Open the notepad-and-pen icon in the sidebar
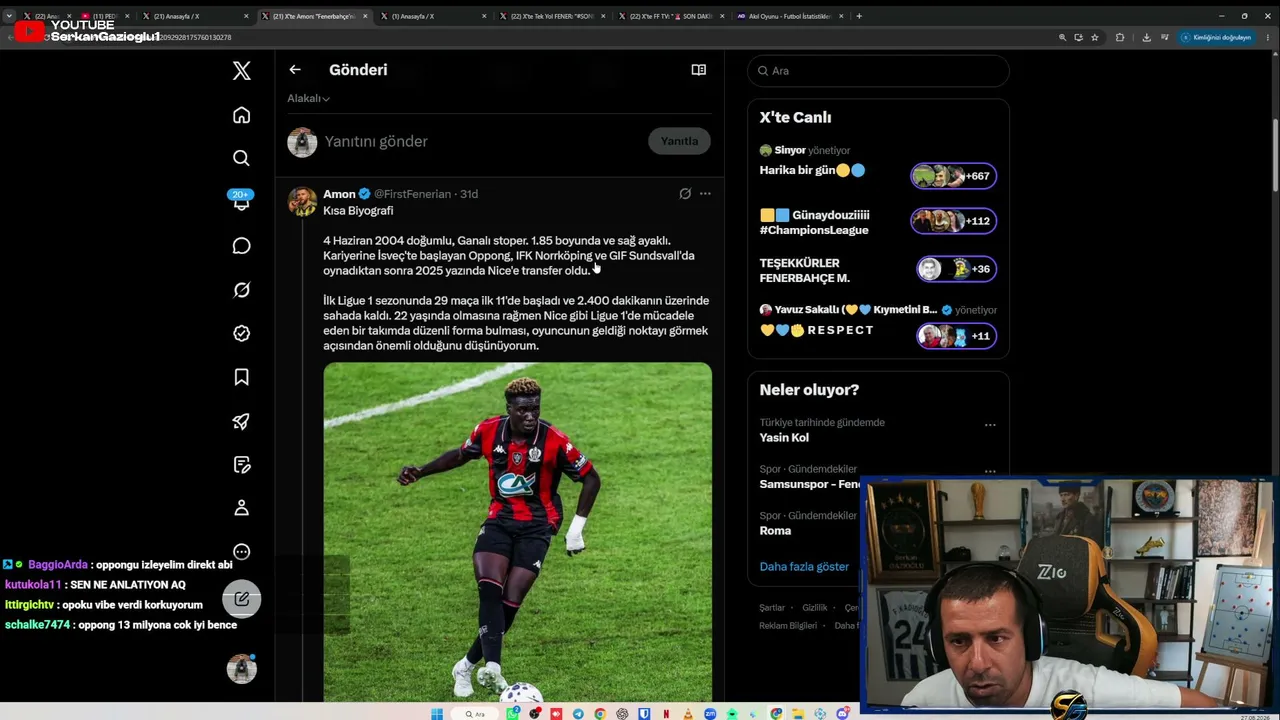This screenshot has width=1280, height=720. pyautogui.click(x=242, y=465)
